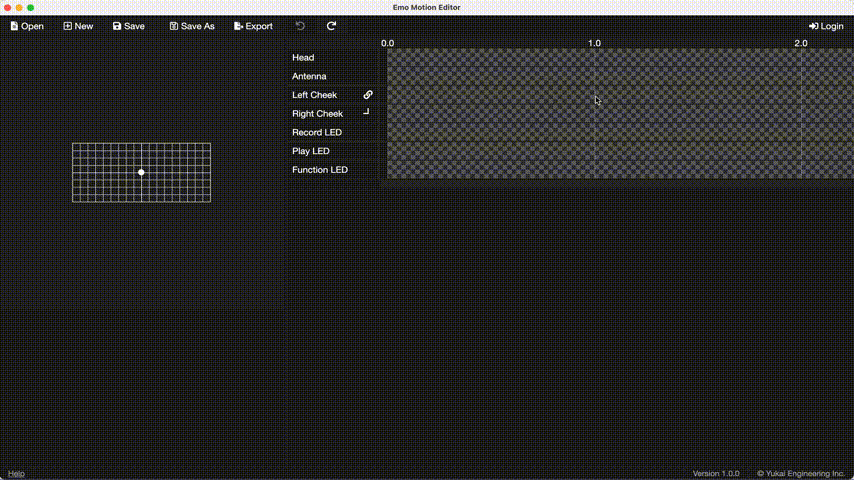Open the Help link
854x480 pixels.
pyautogui.click(x=16, y=473)
